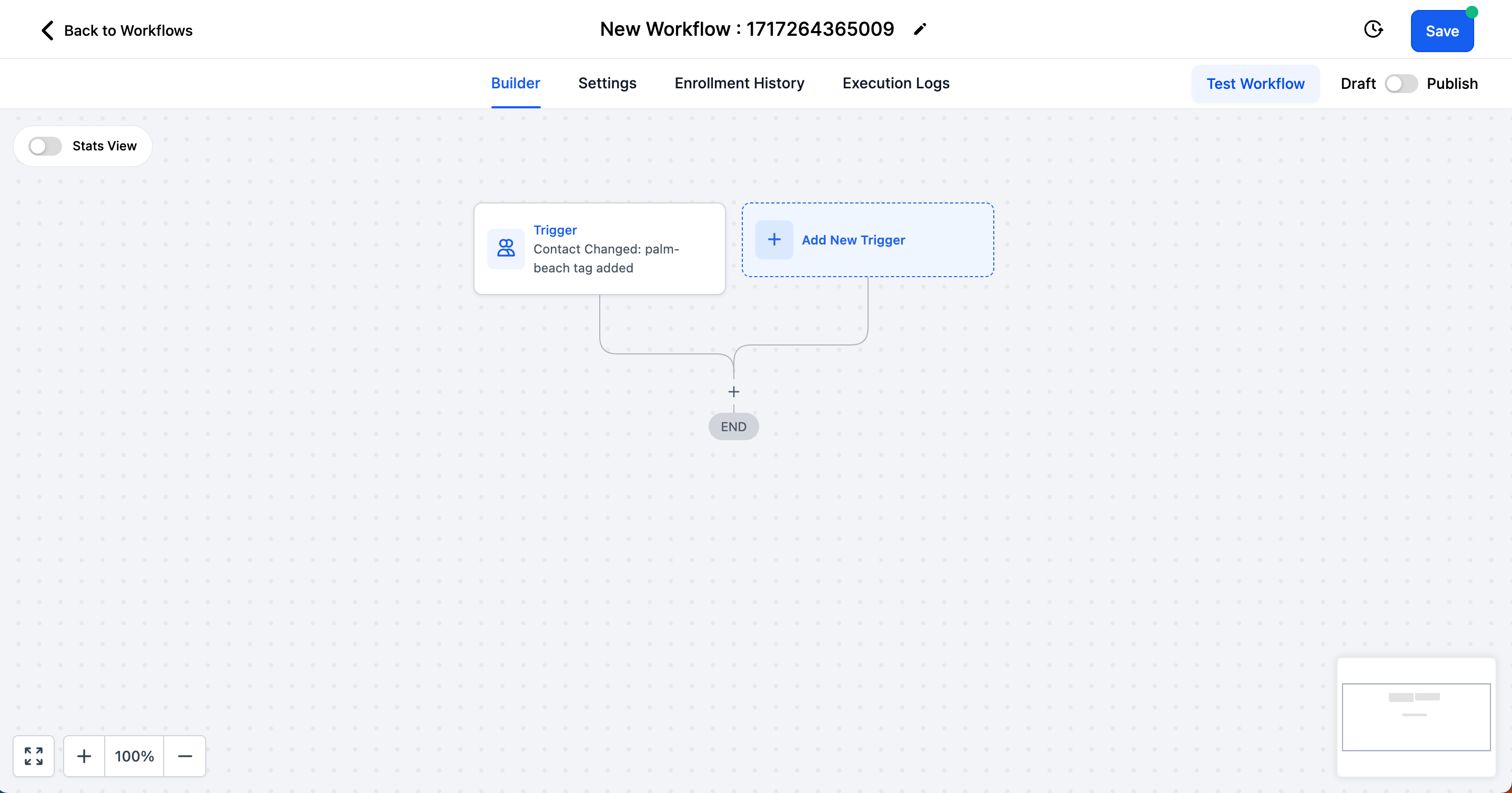
Task: Click the plus icon in Add New Trigger
Action: (774, 240)
